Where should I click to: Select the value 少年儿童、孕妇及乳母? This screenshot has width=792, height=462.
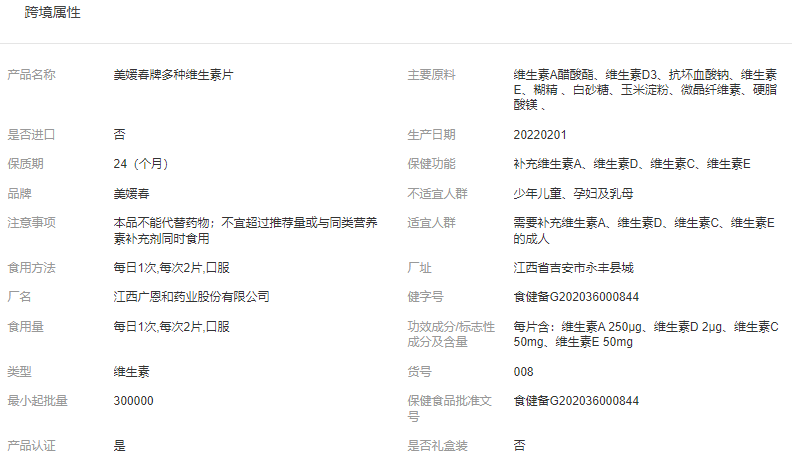click(x=573, y=194)
